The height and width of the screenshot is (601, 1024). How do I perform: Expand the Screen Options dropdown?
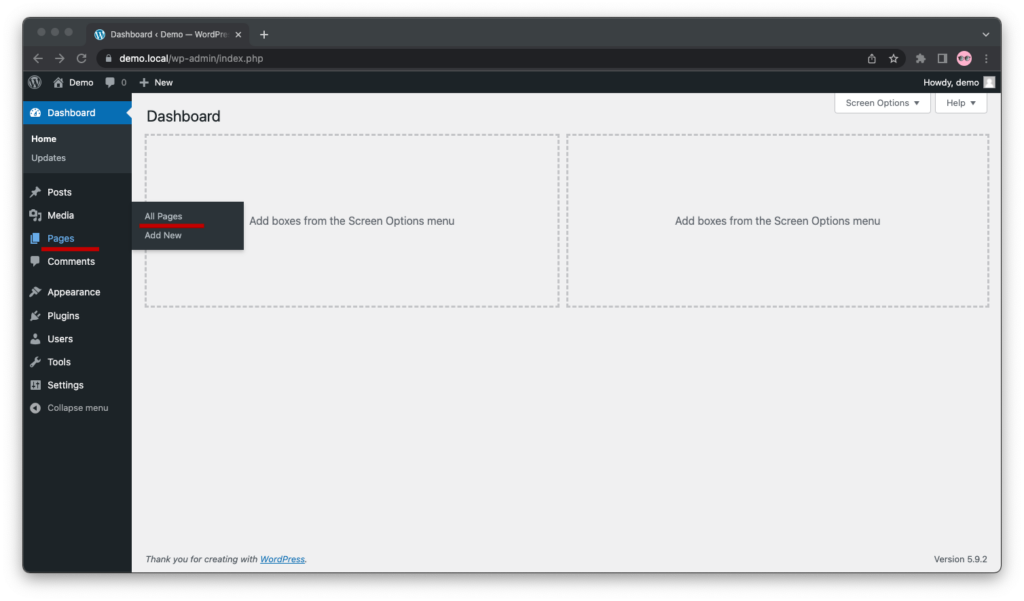click(x=882, y=103)
